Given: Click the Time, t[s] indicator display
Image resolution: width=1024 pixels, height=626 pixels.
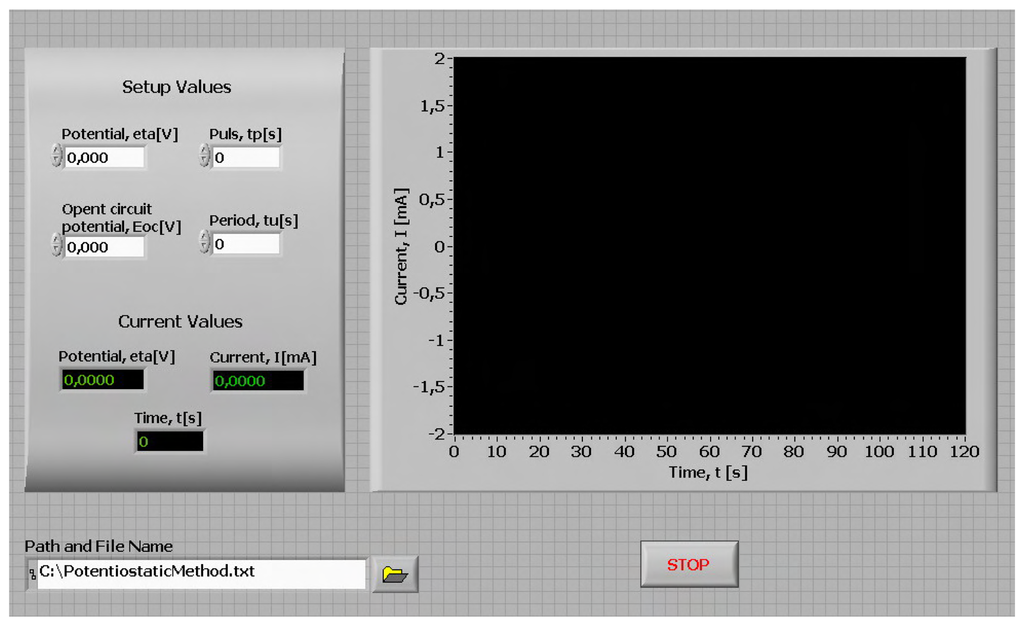Looking at the screenshot, I should point(168,441).
